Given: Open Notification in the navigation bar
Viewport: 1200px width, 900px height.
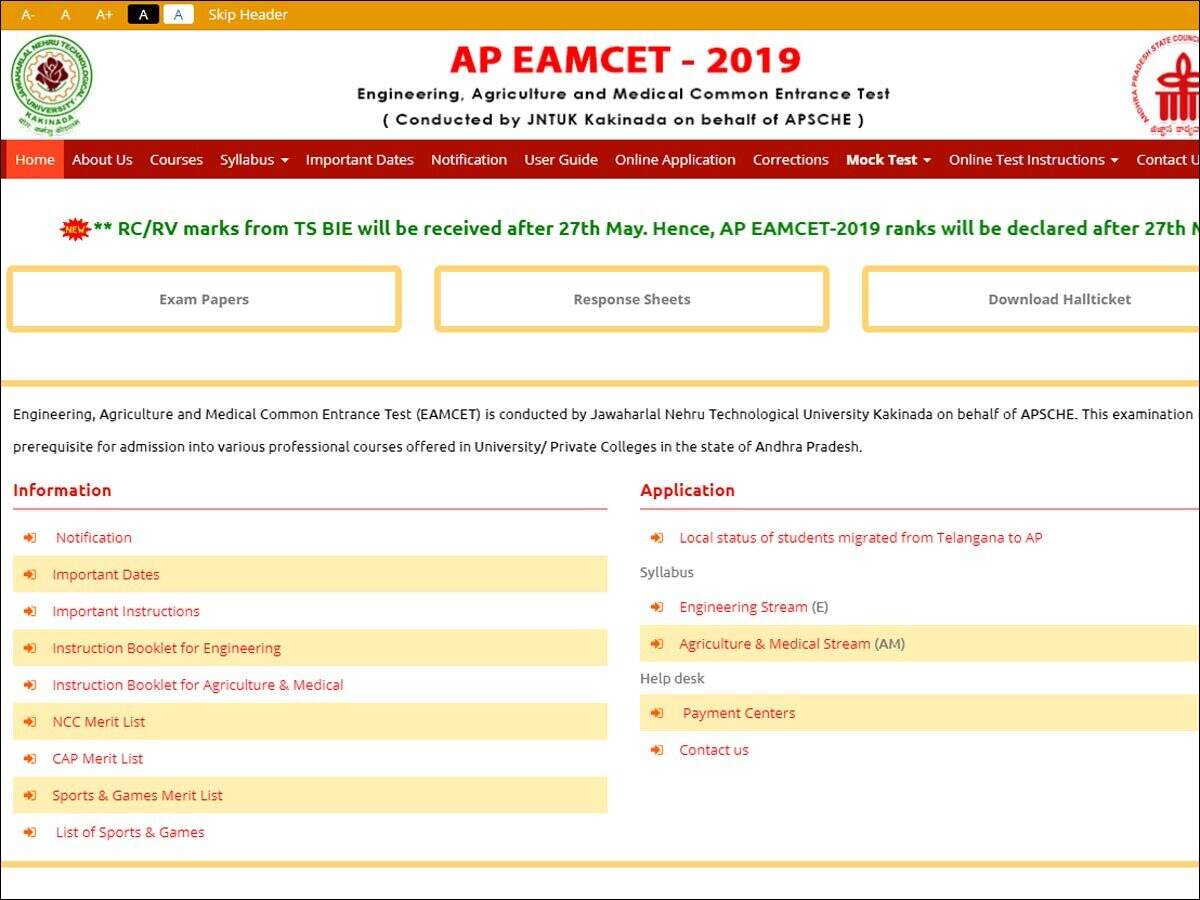Looking at the screenshot, I should point(469,160).
